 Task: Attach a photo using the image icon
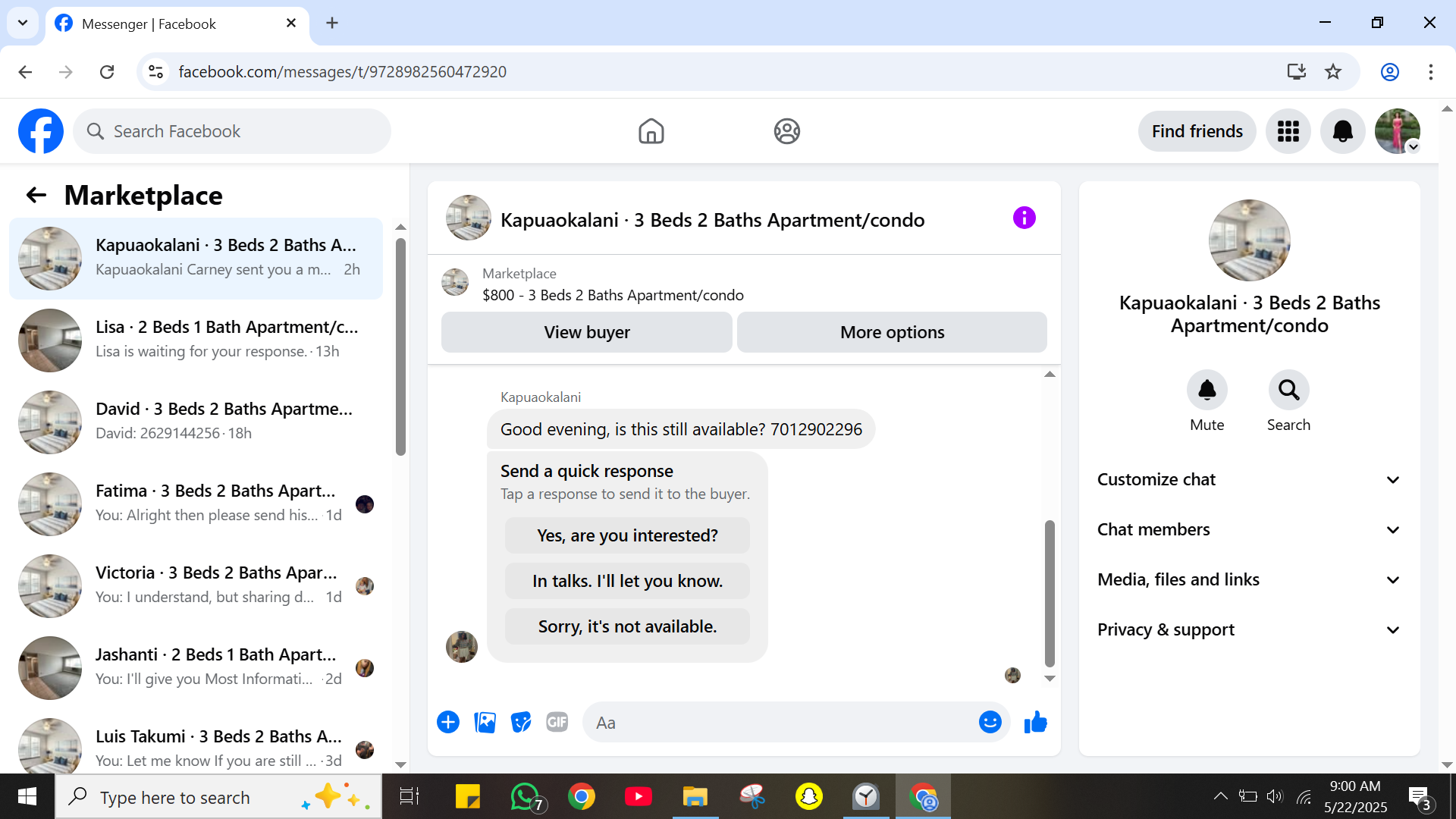485,722
